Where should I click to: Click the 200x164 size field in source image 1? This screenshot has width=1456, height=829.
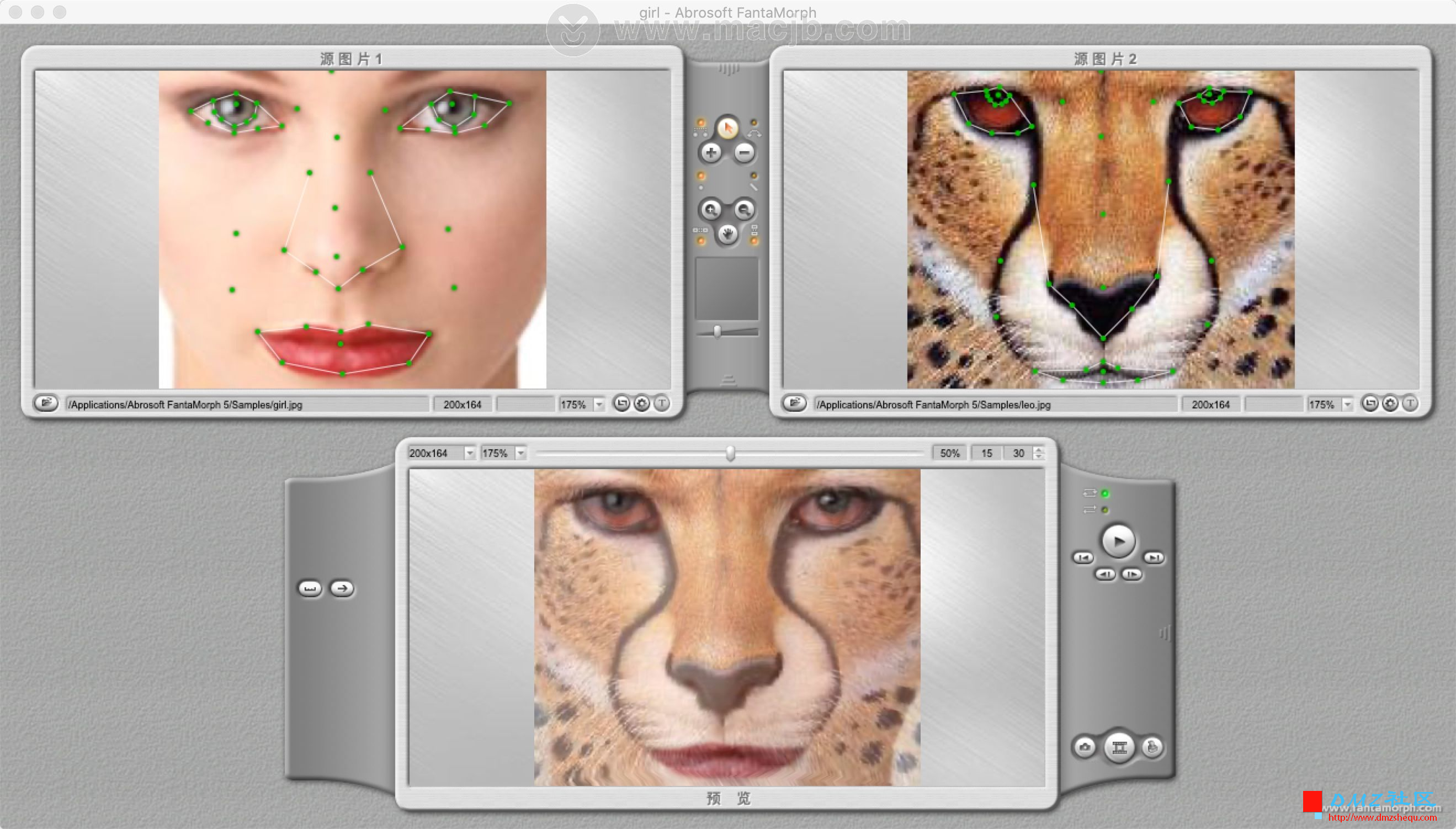462,404
